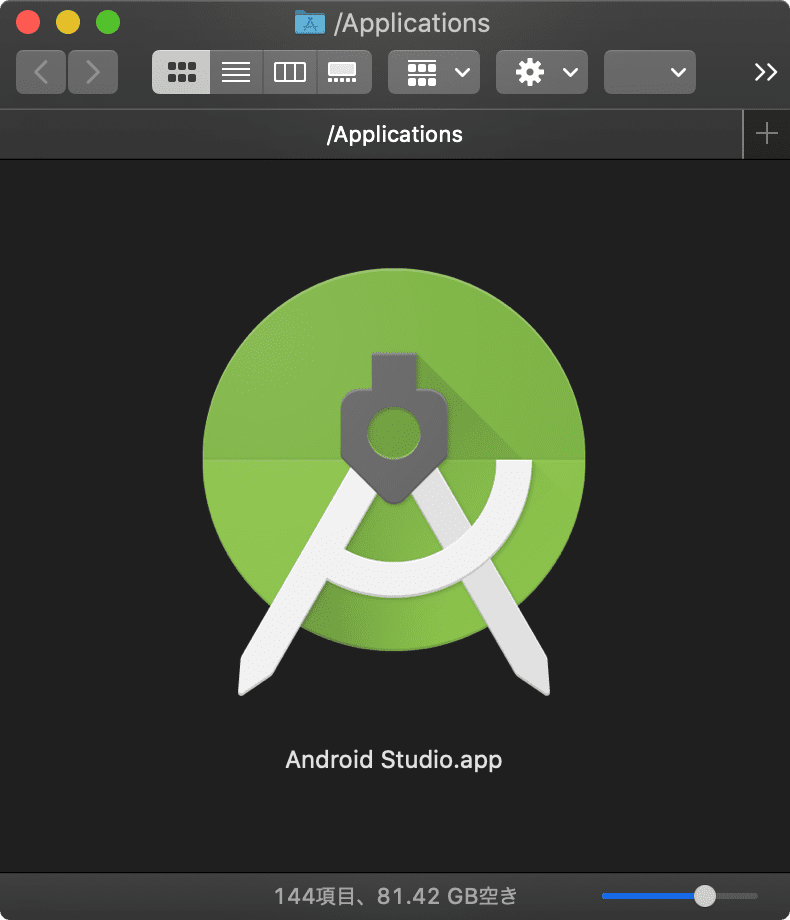The width and height of the screenshot is (790, 920).
Task: Minimize the window with yellow button
Action: 68,22
